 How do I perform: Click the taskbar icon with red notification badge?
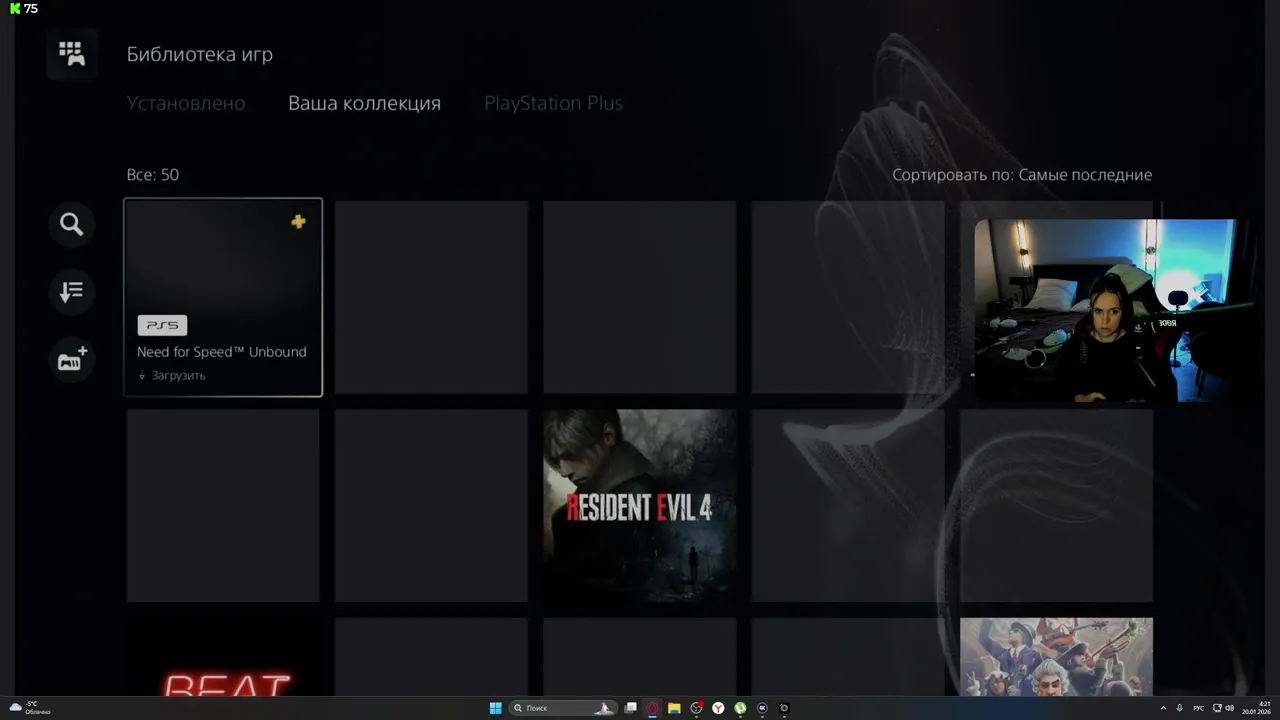pos(696,708)
